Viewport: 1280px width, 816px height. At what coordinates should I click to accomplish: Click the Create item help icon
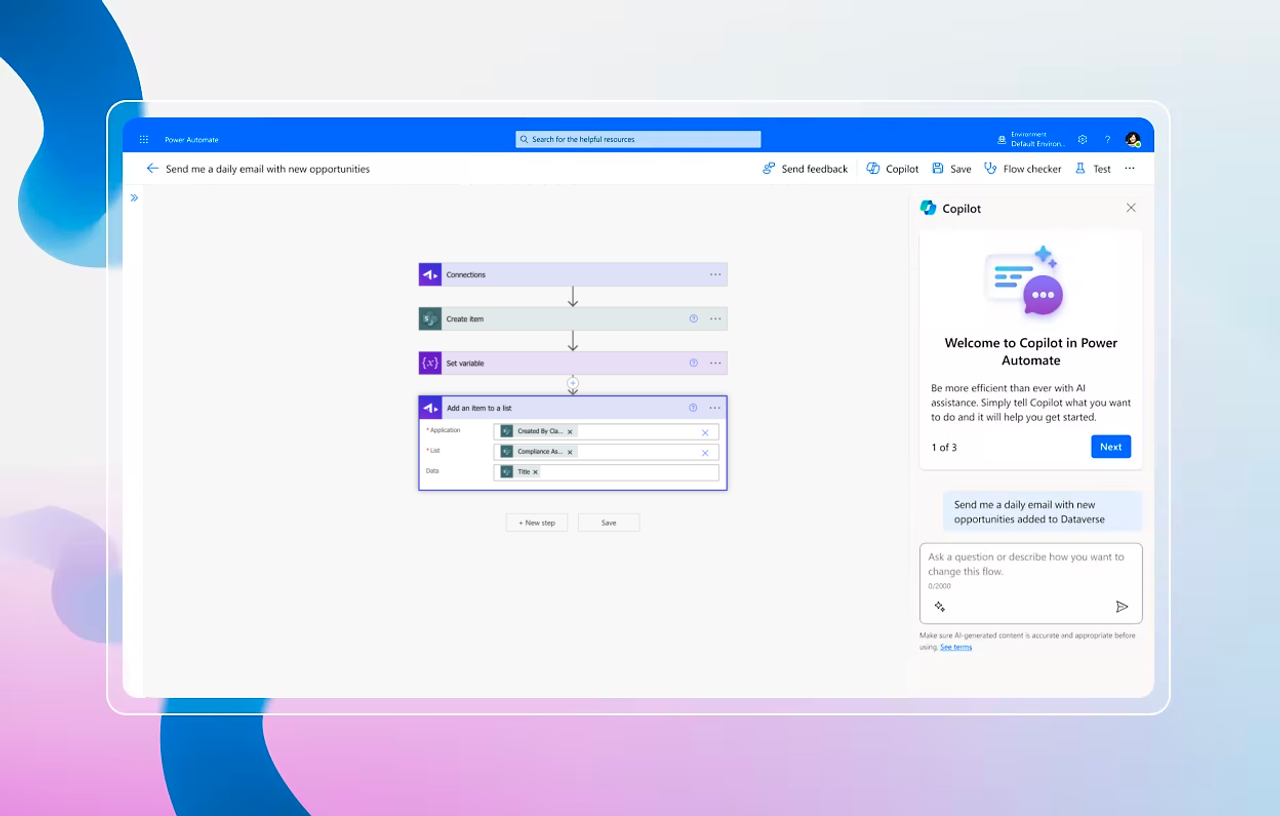tap(693, 319)
